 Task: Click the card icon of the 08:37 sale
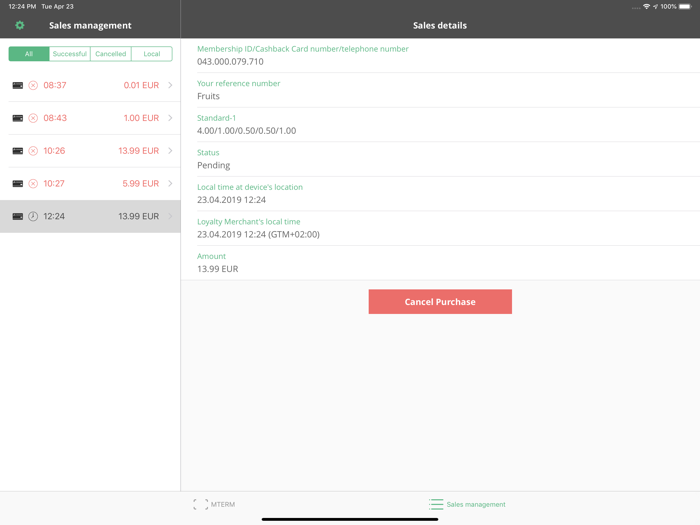point(18,85)
